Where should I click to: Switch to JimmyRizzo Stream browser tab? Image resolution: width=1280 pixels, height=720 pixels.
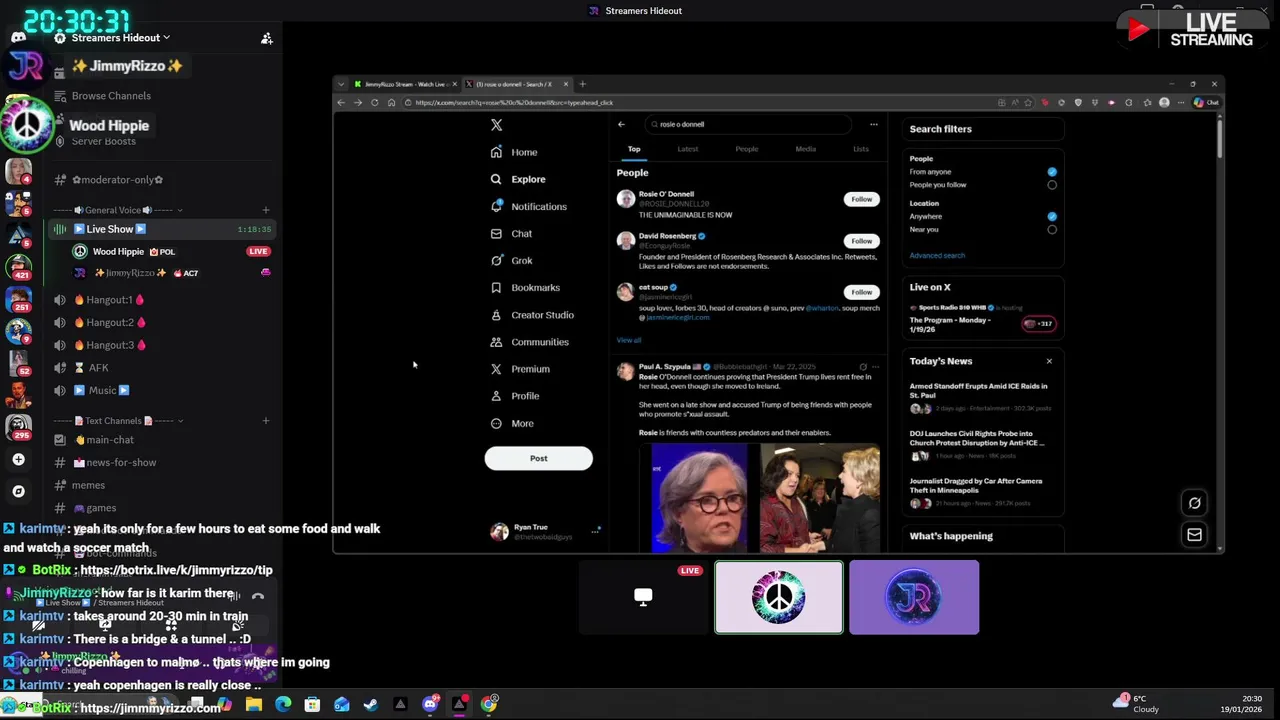coord(404,84)
